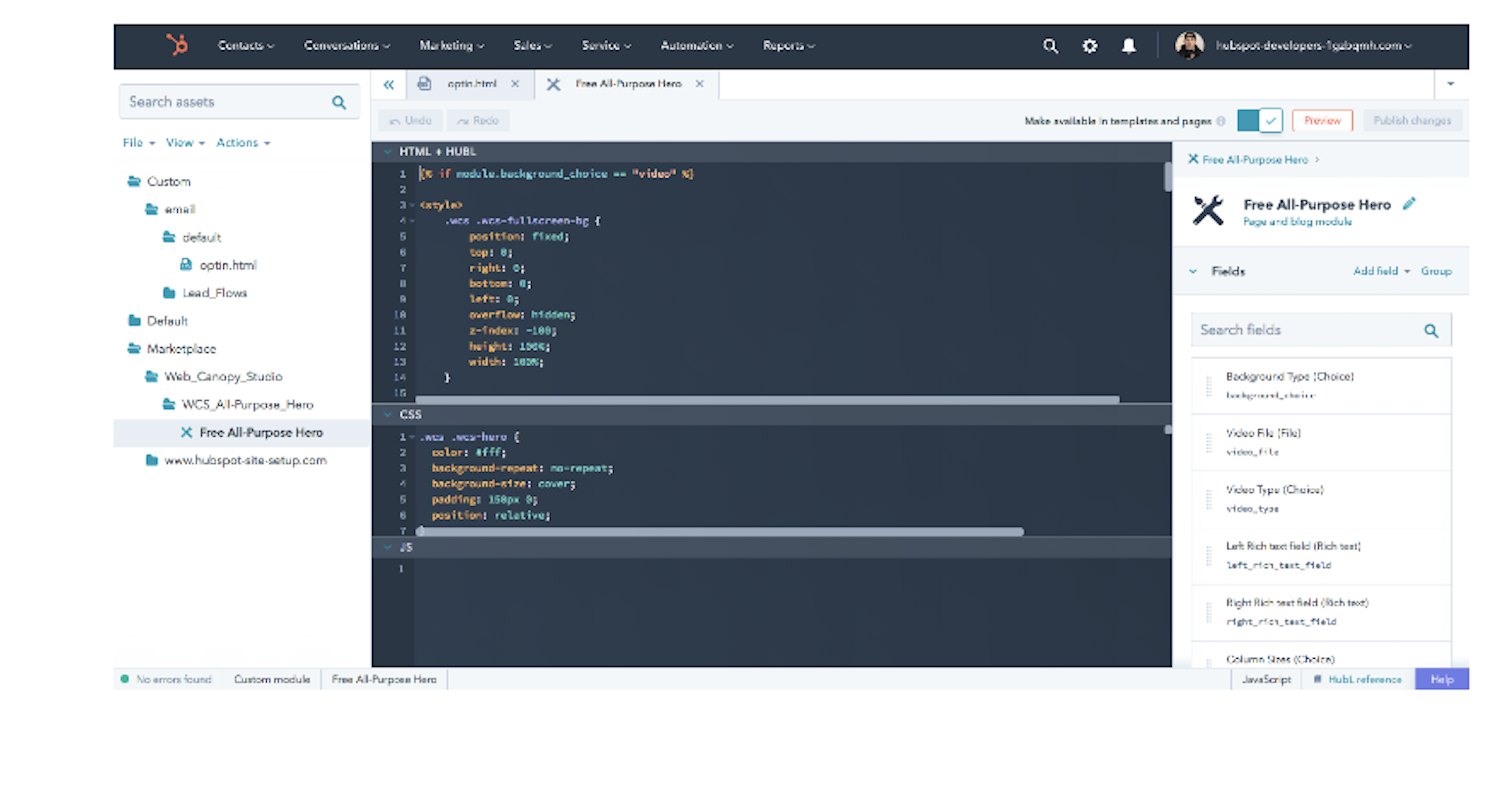The height and width of the screenshot is (798, 1512).
Task: Click the info icon beside Make available
Action: tap(1221, 121)
